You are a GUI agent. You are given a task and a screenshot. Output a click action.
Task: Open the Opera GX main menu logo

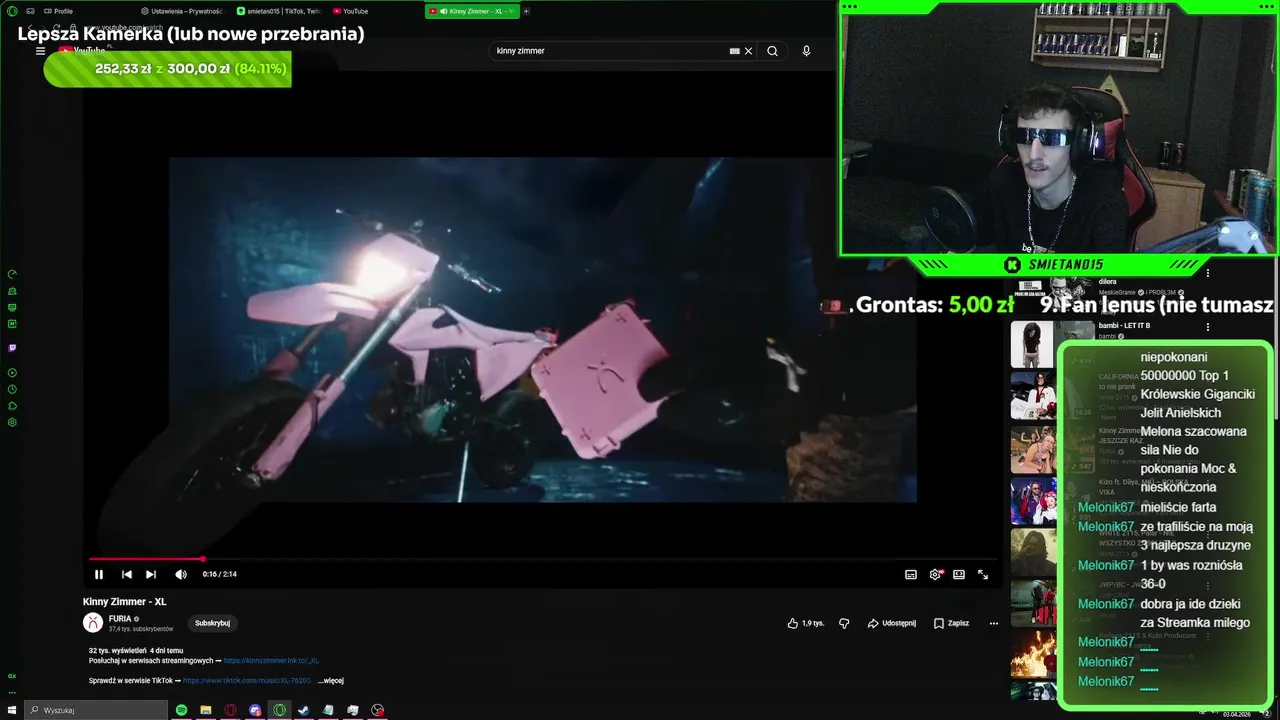tap(12, 11)
